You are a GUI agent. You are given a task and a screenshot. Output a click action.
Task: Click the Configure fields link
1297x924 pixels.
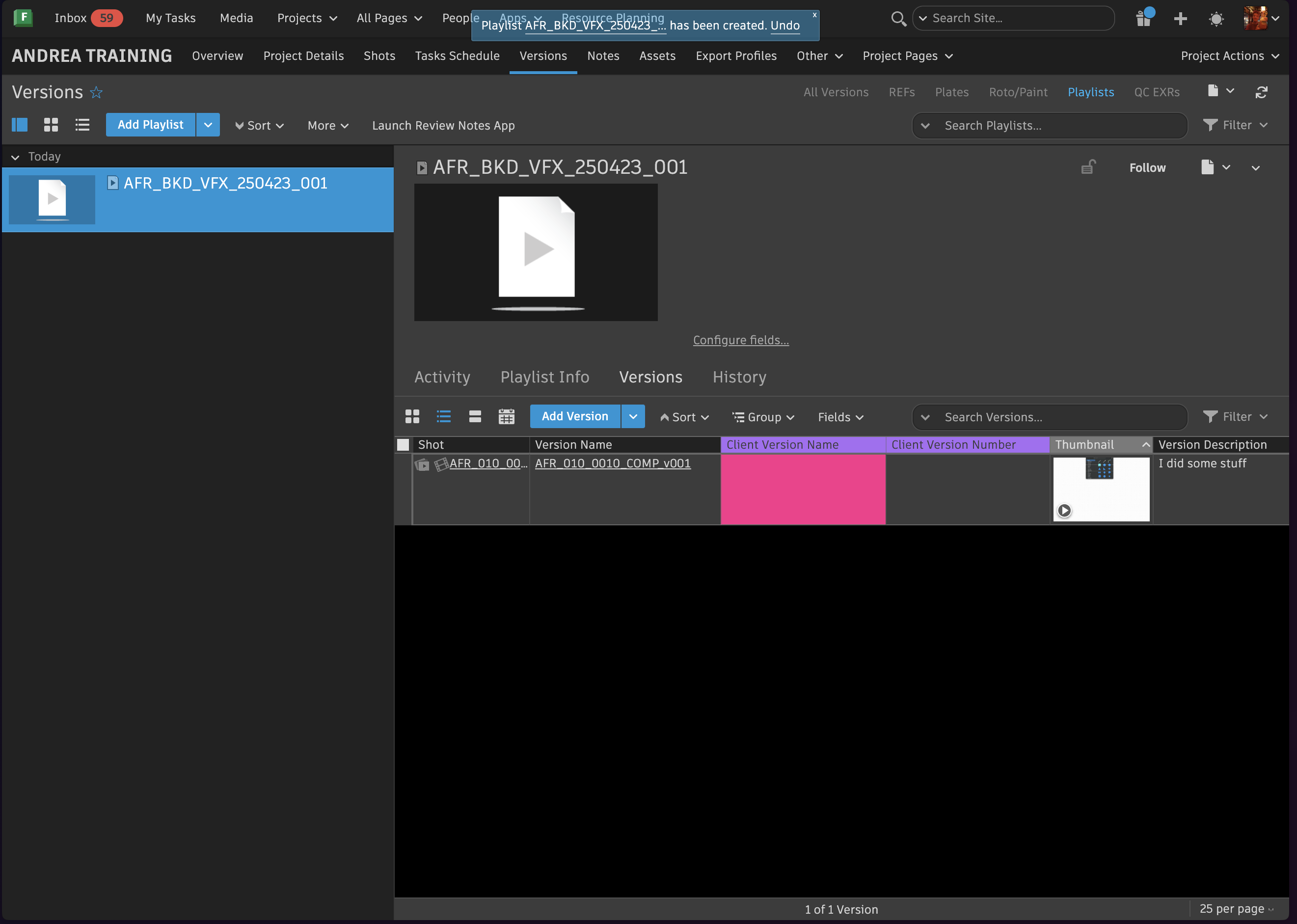(741, 340)
